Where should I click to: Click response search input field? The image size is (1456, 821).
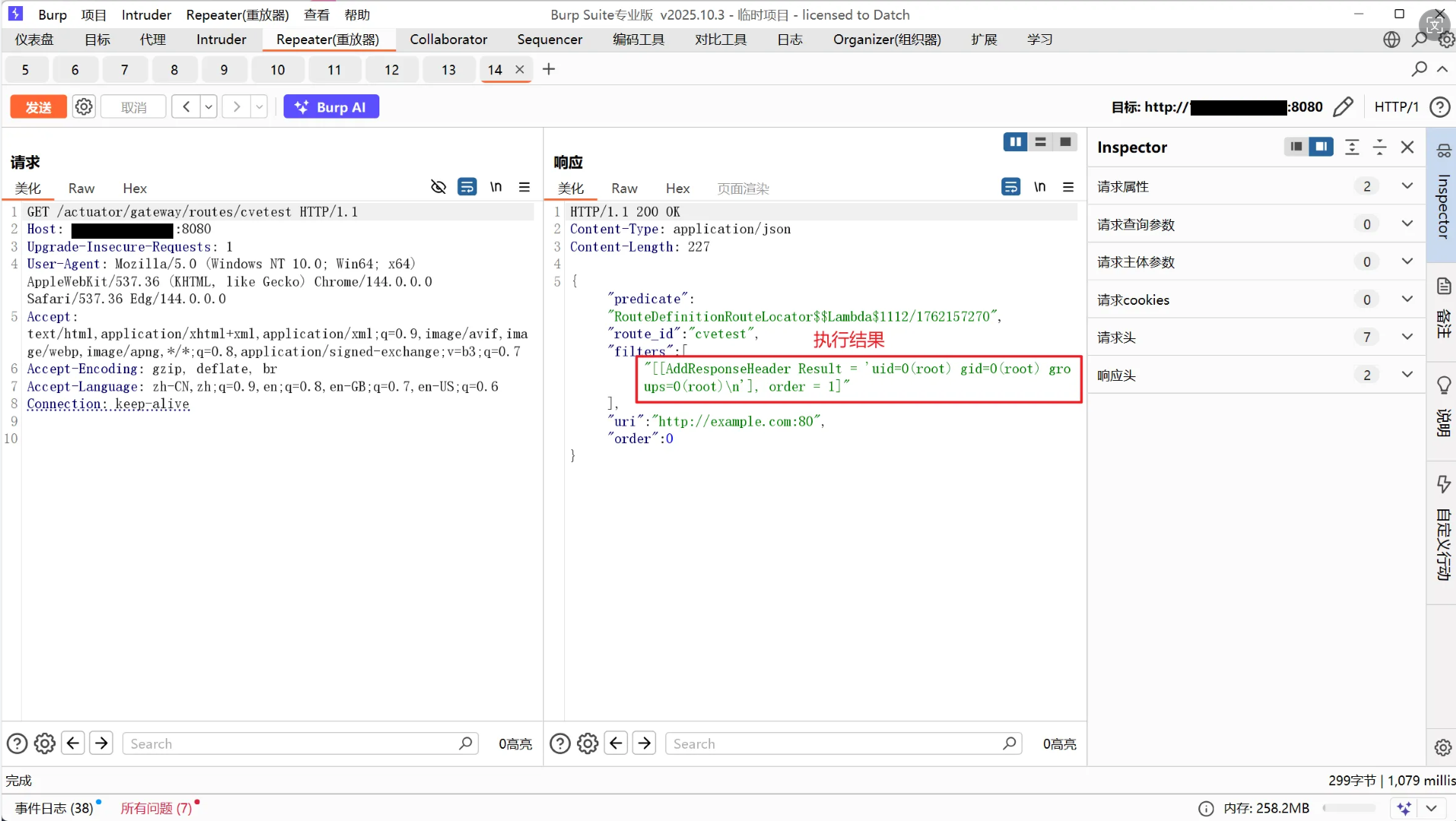coord(843,743)
